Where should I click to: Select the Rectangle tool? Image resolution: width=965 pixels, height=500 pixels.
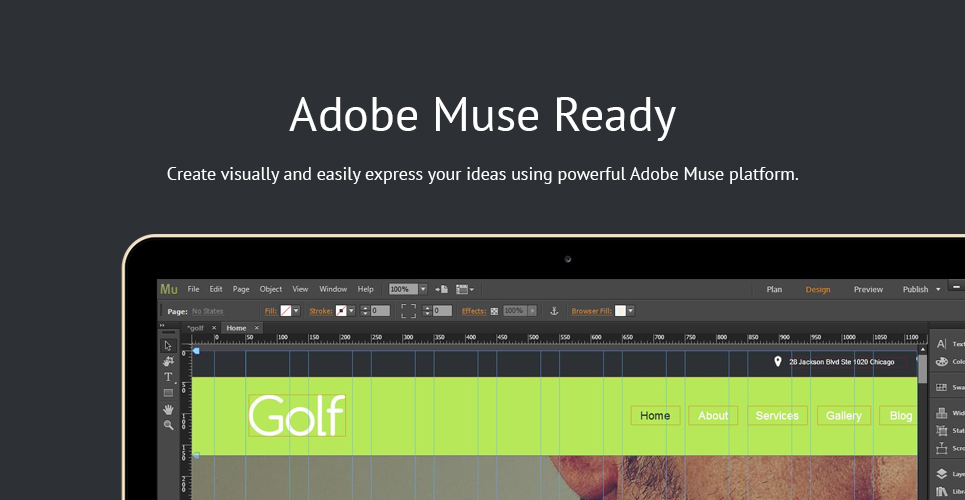pos(168,393)
